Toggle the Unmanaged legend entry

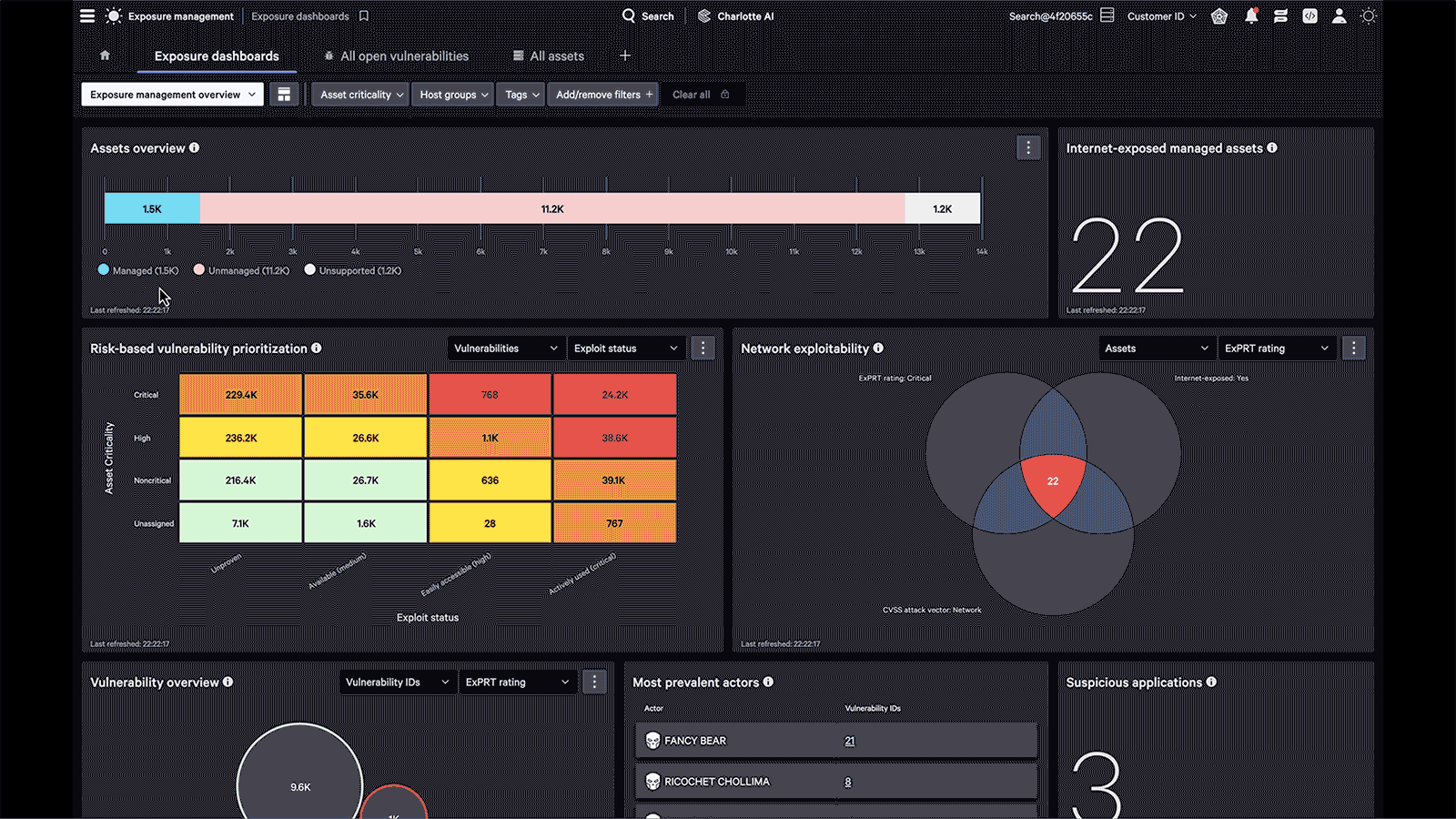click(241, 270)
